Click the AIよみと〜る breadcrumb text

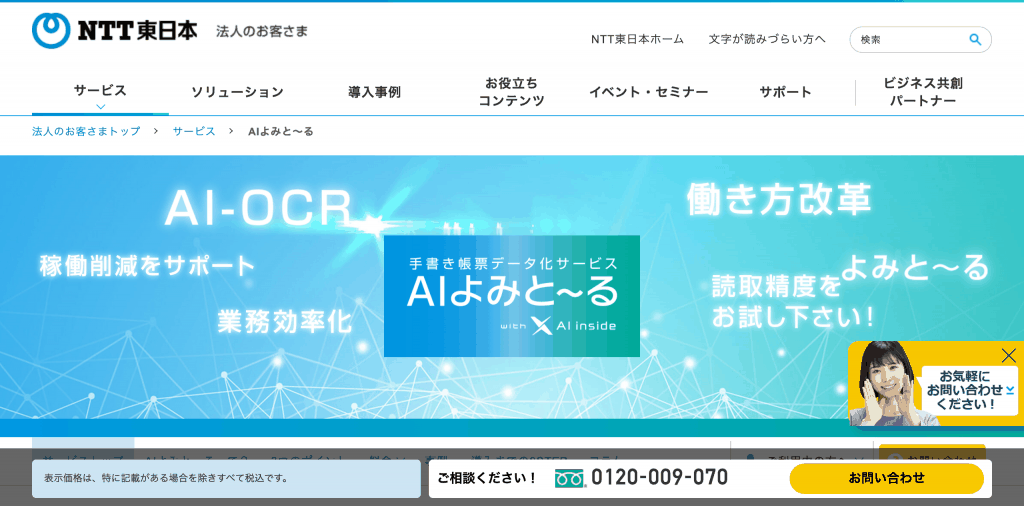(x=281, y=131)
